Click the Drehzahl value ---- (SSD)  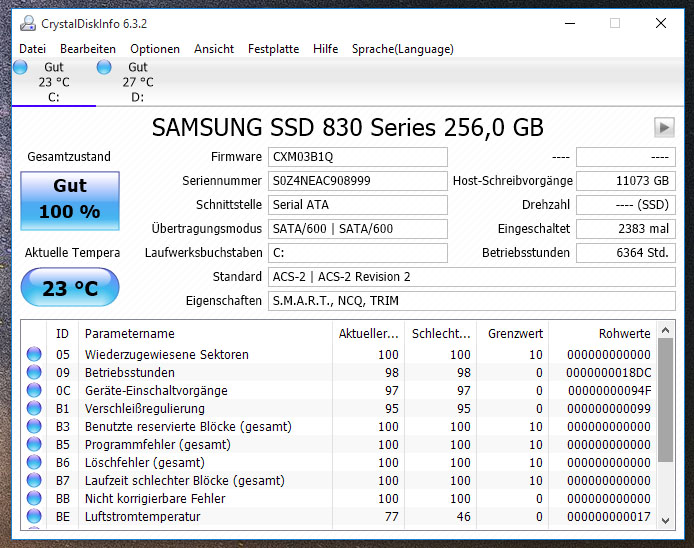click(x=626, y=205)
